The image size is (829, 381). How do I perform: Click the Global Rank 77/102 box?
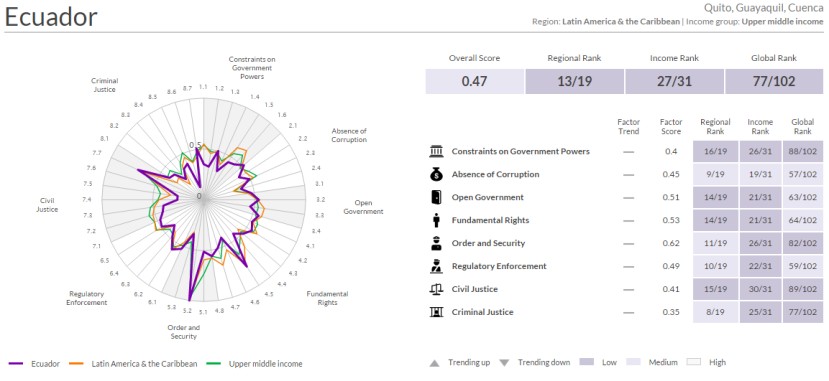774,81
